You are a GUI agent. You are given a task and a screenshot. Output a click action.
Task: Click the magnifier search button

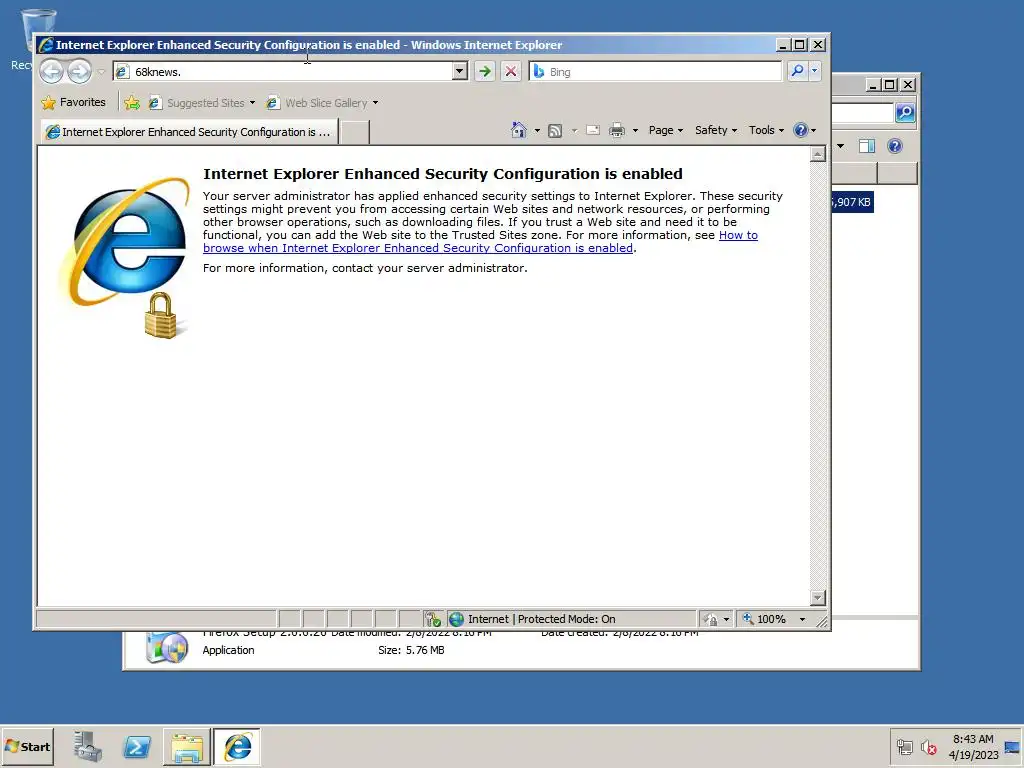click(797, 71)
